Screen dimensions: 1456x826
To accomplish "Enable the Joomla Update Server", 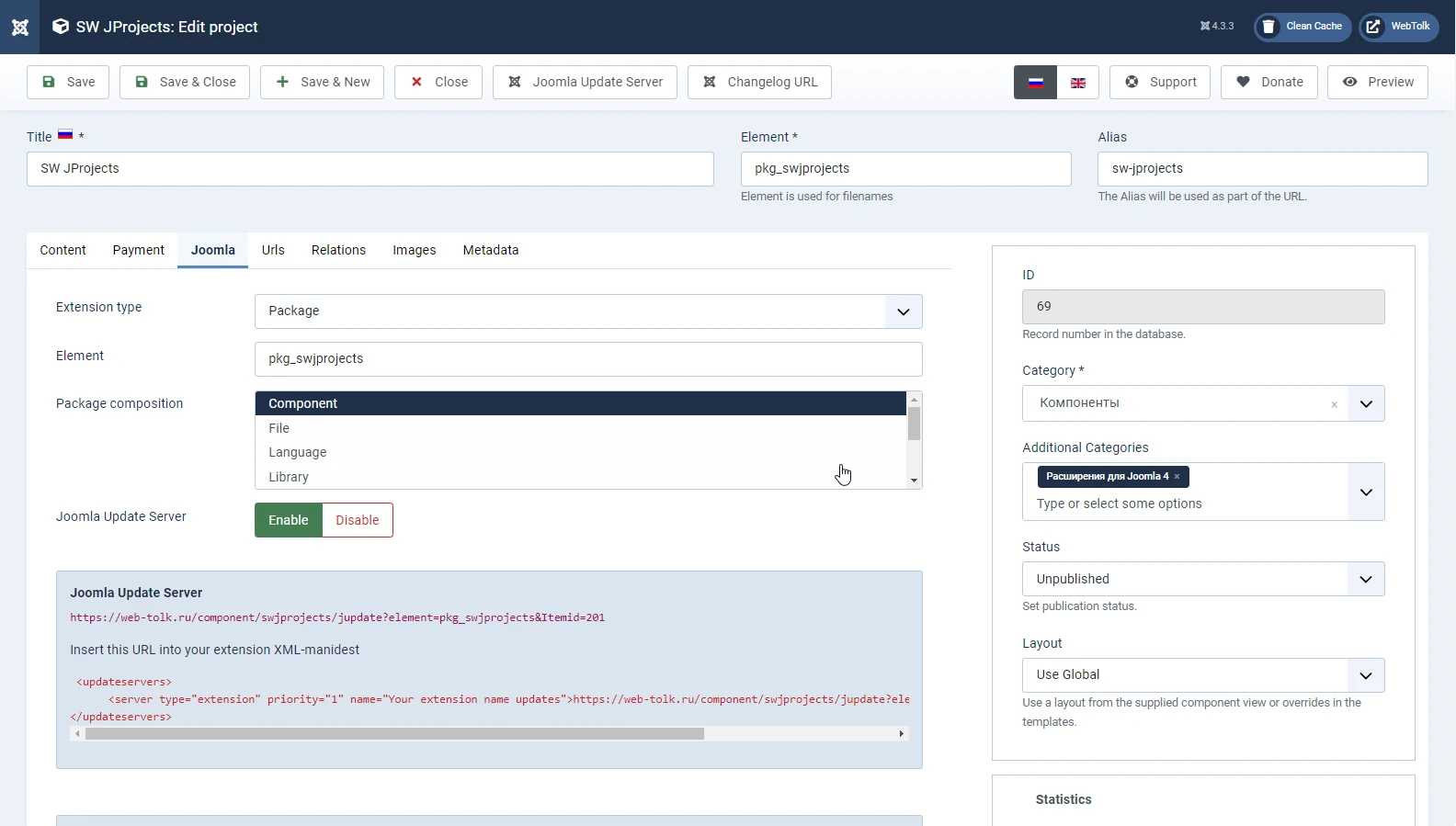I will click(x=288, y=520).
